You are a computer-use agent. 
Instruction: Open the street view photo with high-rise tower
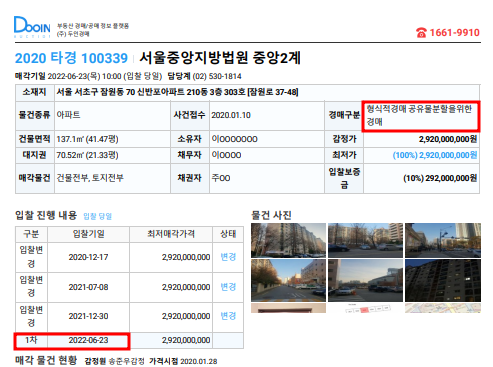443,240
